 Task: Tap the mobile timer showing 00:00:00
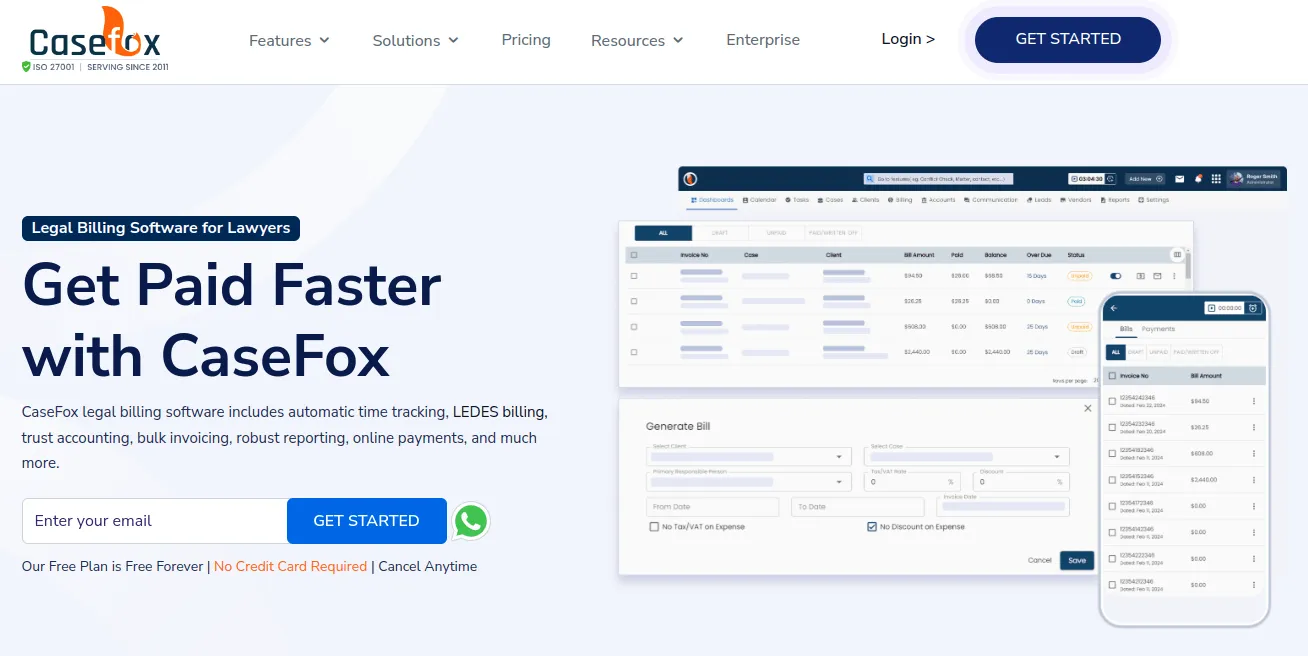point(1224,308)
